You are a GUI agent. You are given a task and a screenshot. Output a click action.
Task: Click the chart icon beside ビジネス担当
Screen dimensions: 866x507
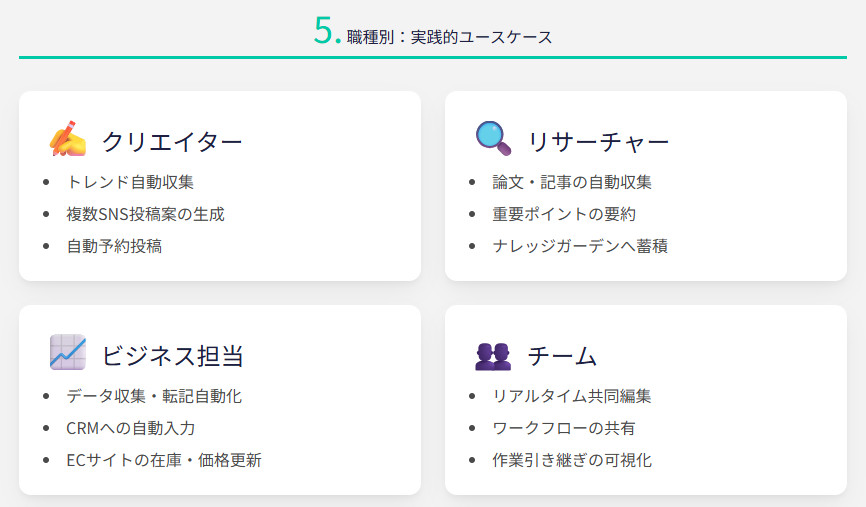click(x=67, y=353)
